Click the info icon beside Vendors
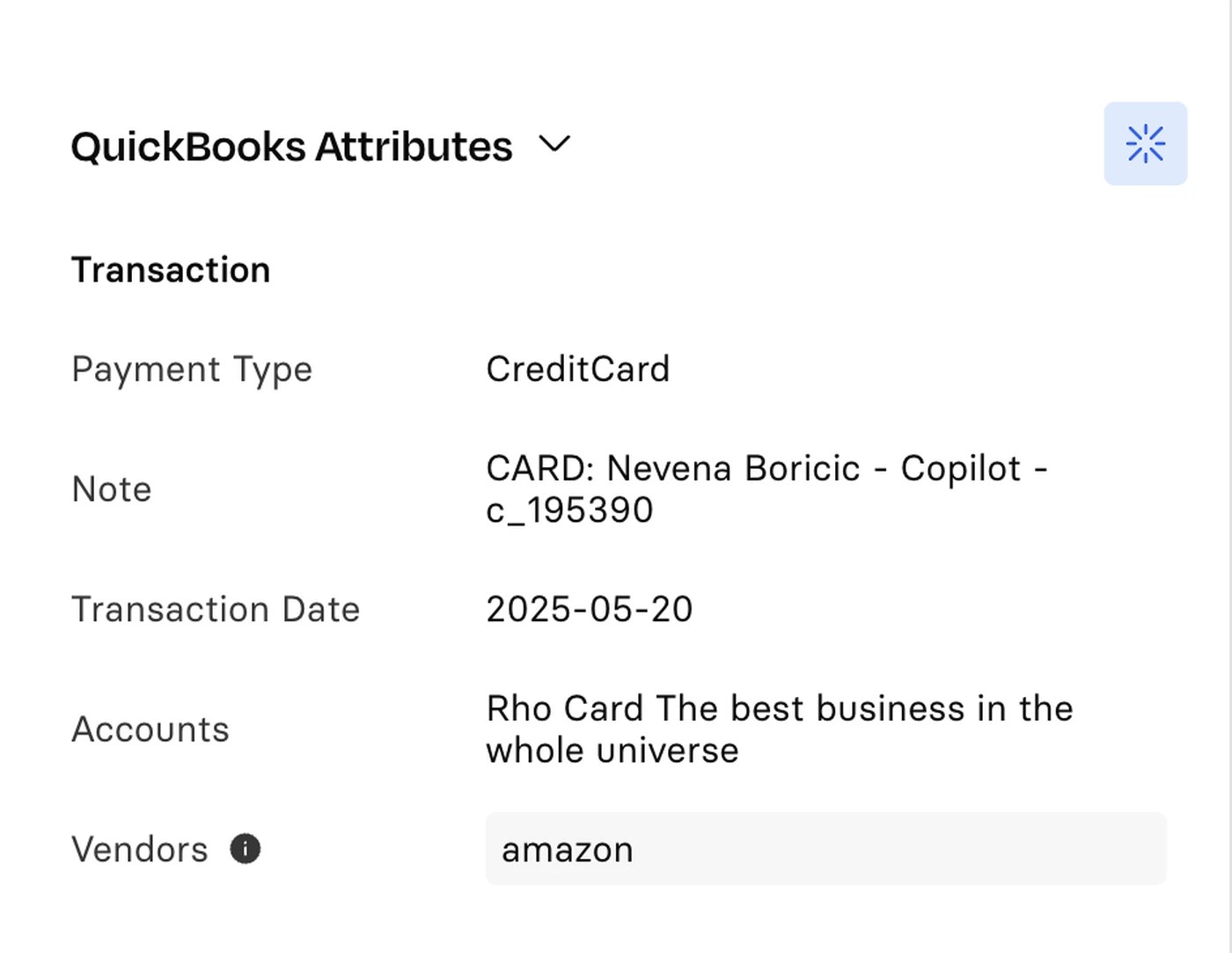Image resolution: width=1232 pixels, height=953 pixels. [245, 849]
